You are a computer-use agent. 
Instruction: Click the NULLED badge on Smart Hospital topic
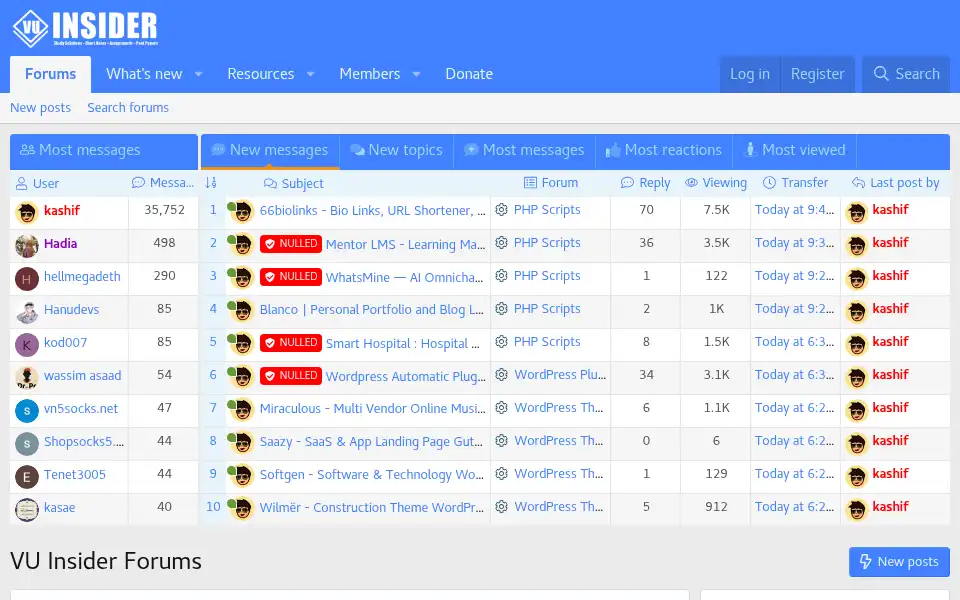291,343
